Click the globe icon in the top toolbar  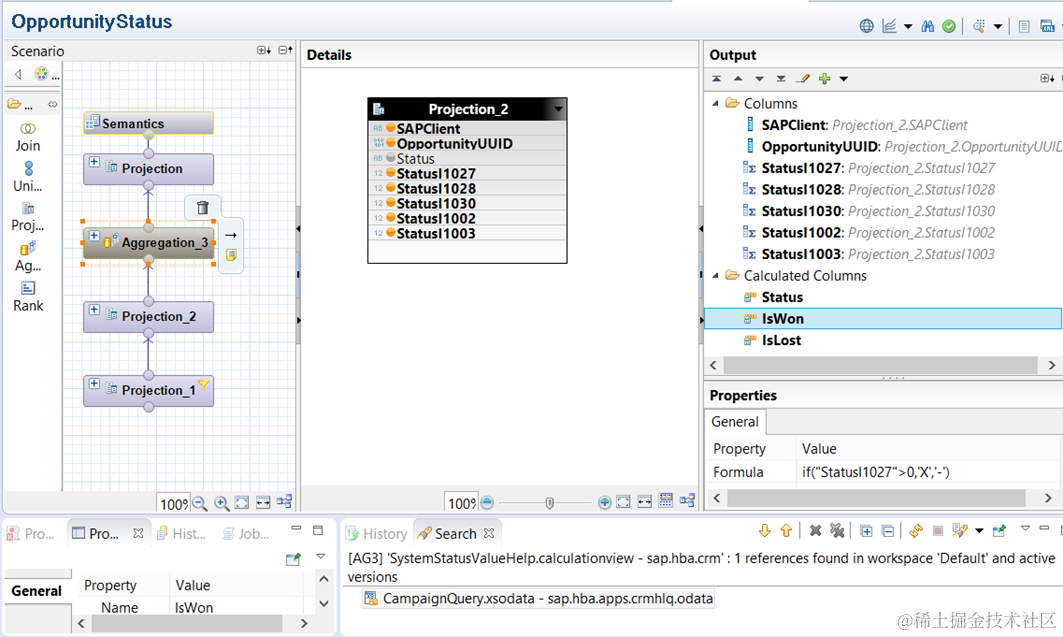866,26
